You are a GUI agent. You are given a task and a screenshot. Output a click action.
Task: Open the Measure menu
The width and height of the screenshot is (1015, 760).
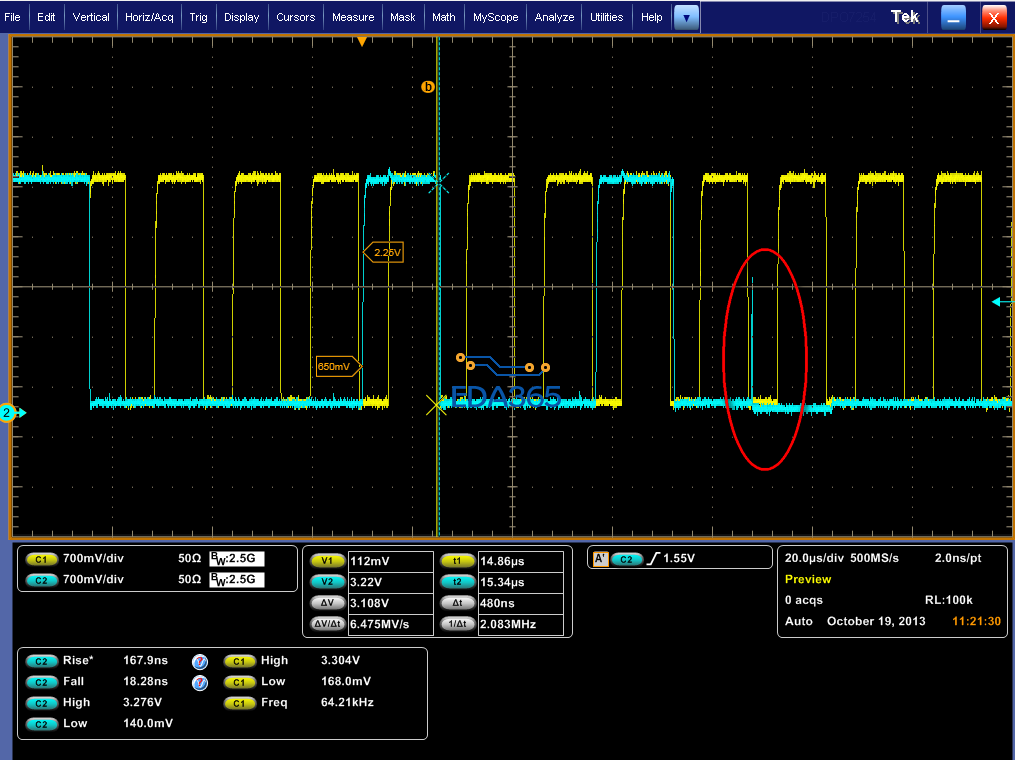coord(353,17)
